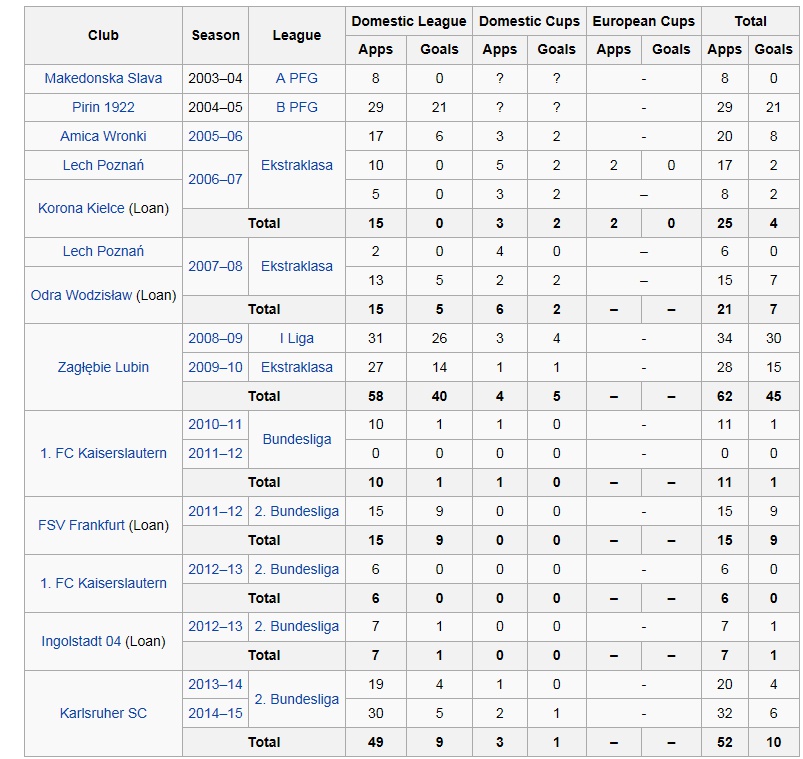Screen dimensions: 803x759
Task: Click the Domestic League header
Action: (x=409, y=22)
